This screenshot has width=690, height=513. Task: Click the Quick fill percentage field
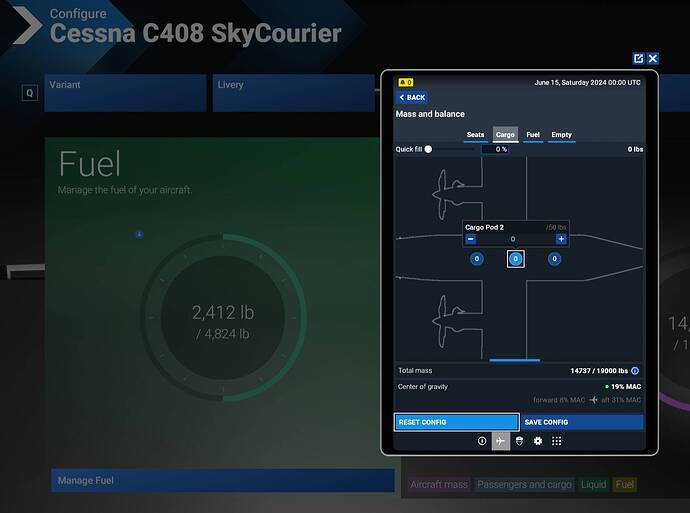(495, 150)
